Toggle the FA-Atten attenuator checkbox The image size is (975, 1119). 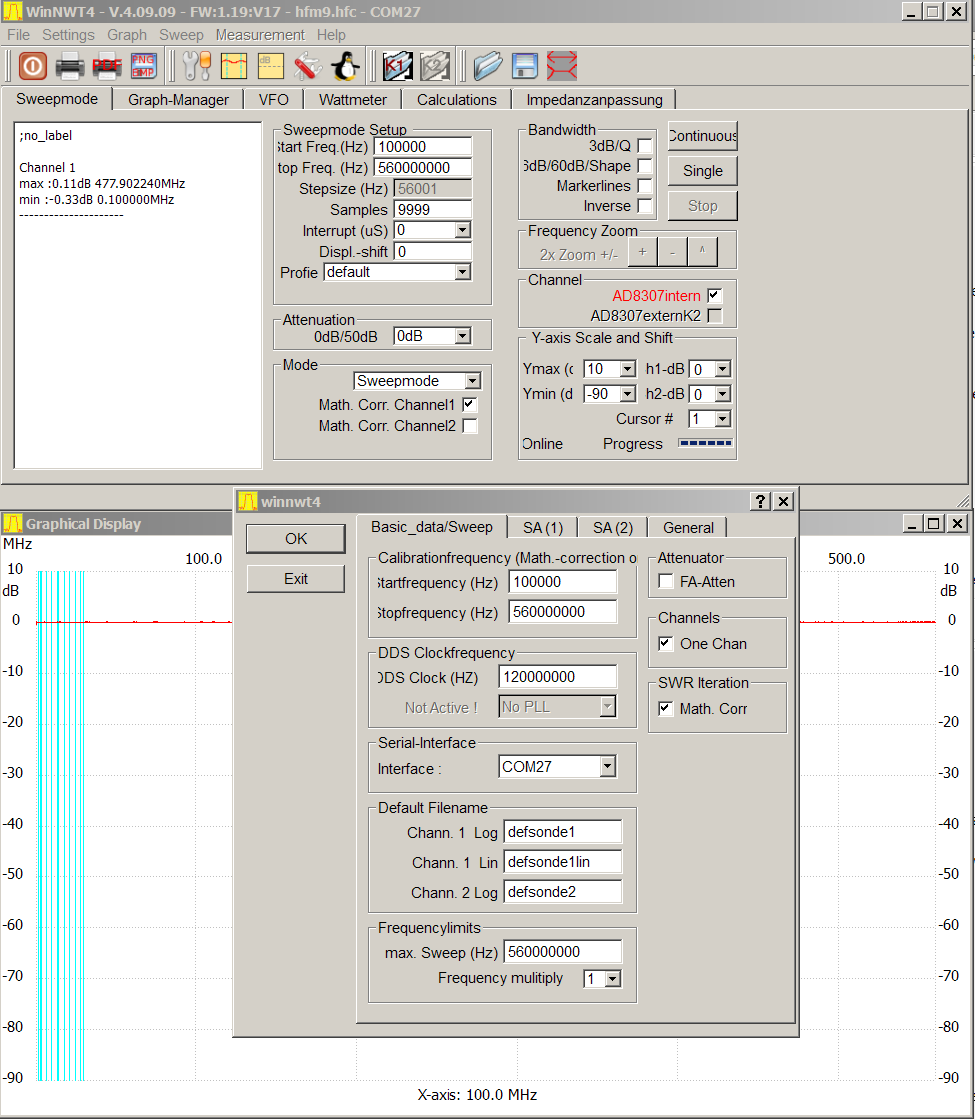click(x=666, y=582)
